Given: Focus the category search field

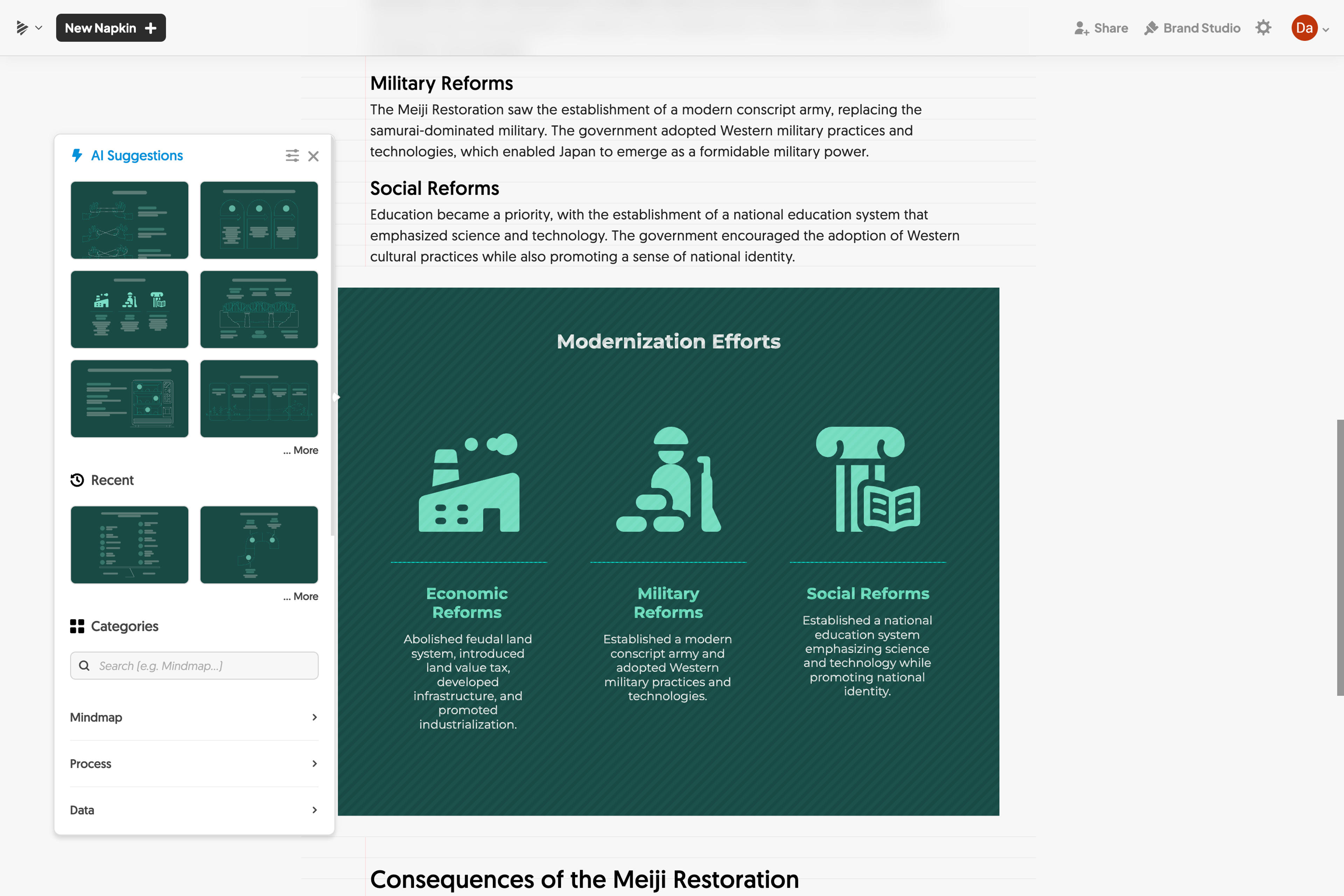Looking at the screenshot, I should coord(194,666).
